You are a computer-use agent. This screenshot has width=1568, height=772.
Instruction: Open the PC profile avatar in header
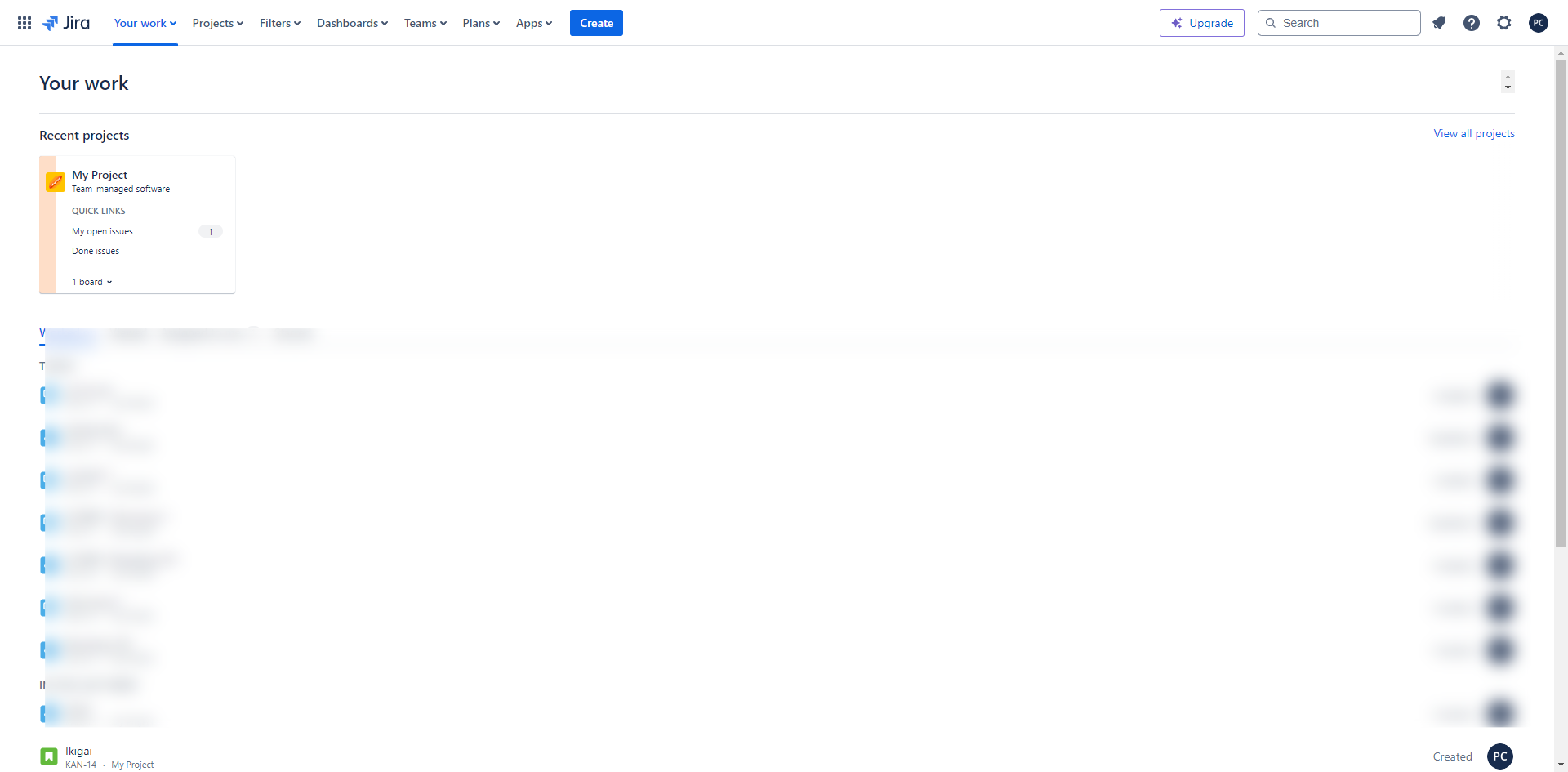pyautogui.click(x=1539, y=23)
